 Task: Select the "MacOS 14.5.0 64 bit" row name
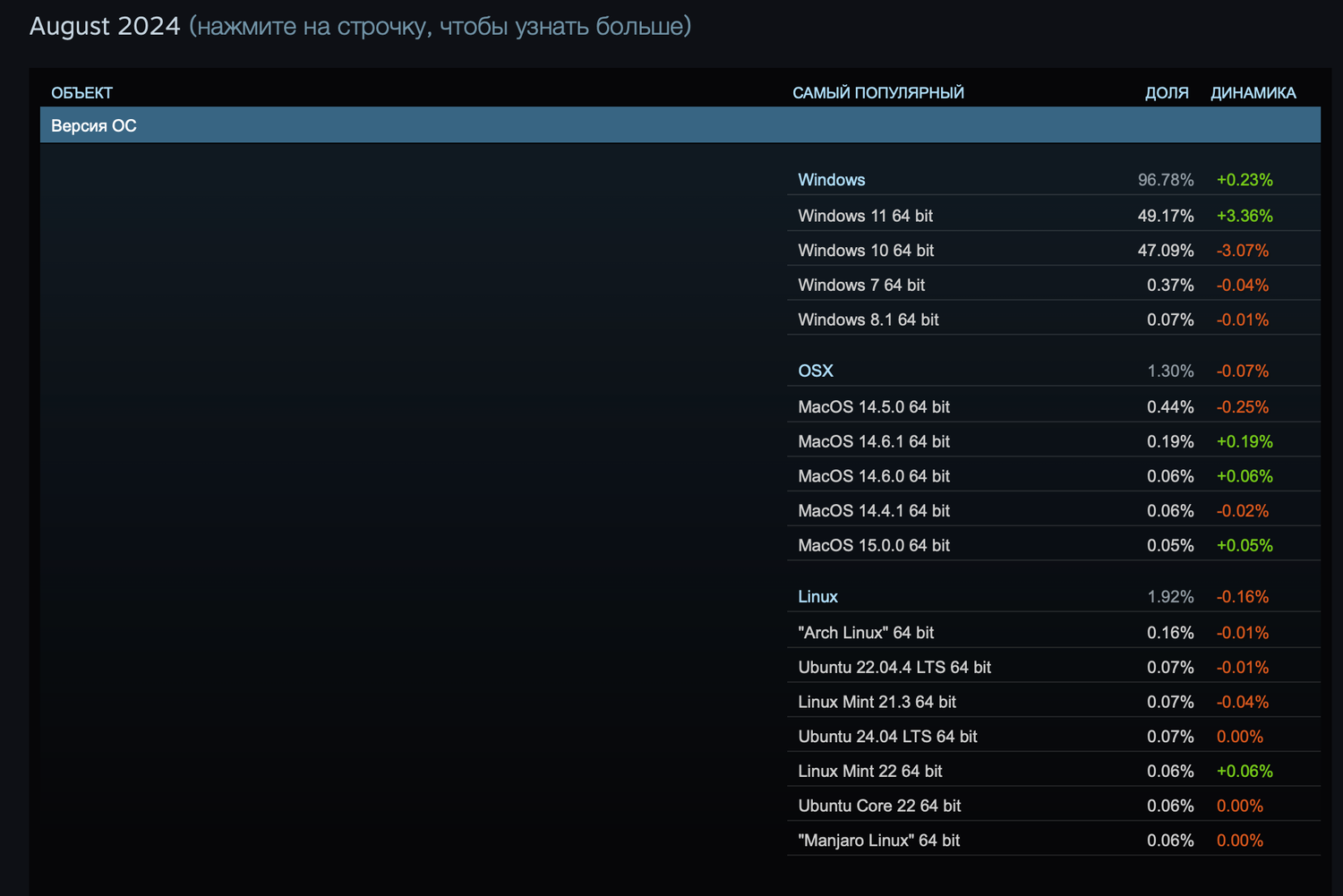point(874,407)
